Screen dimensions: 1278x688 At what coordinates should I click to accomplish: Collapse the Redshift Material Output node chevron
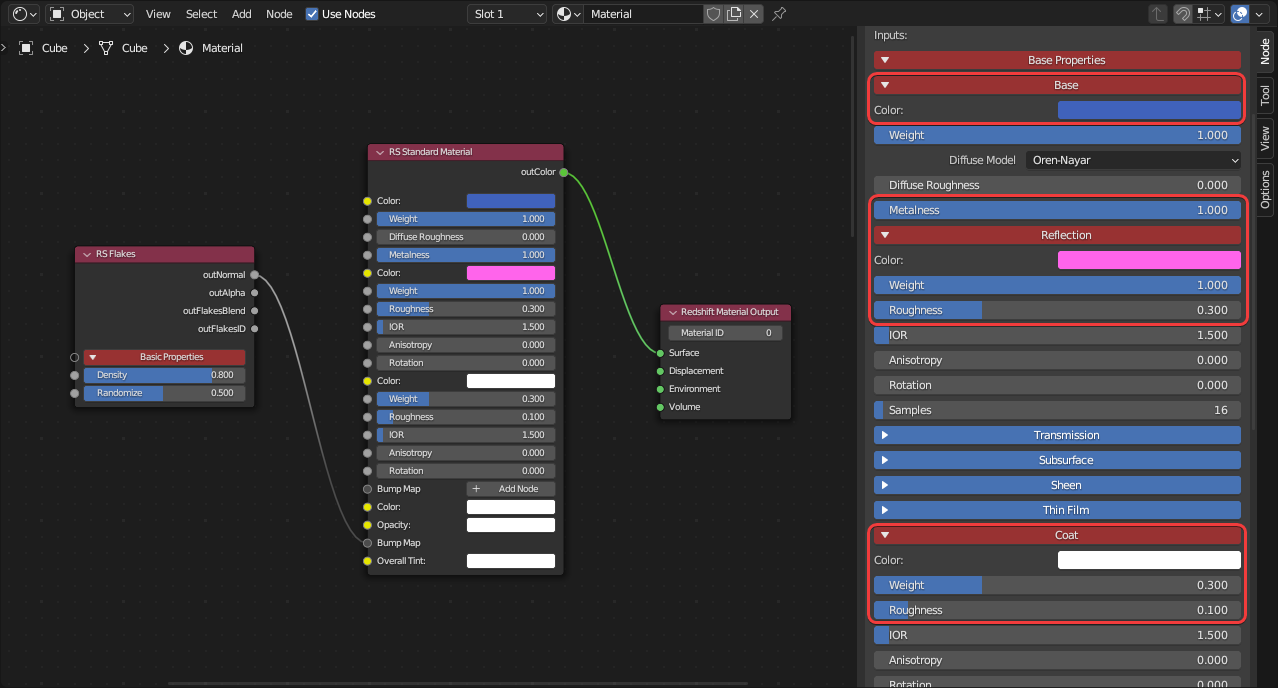pos(672,312)
